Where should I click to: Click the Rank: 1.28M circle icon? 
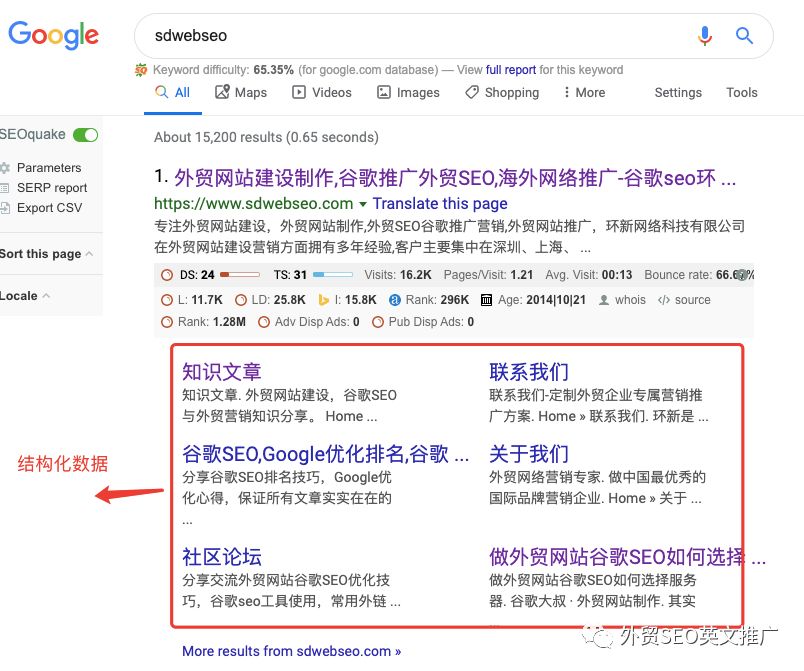click(167, 322)
